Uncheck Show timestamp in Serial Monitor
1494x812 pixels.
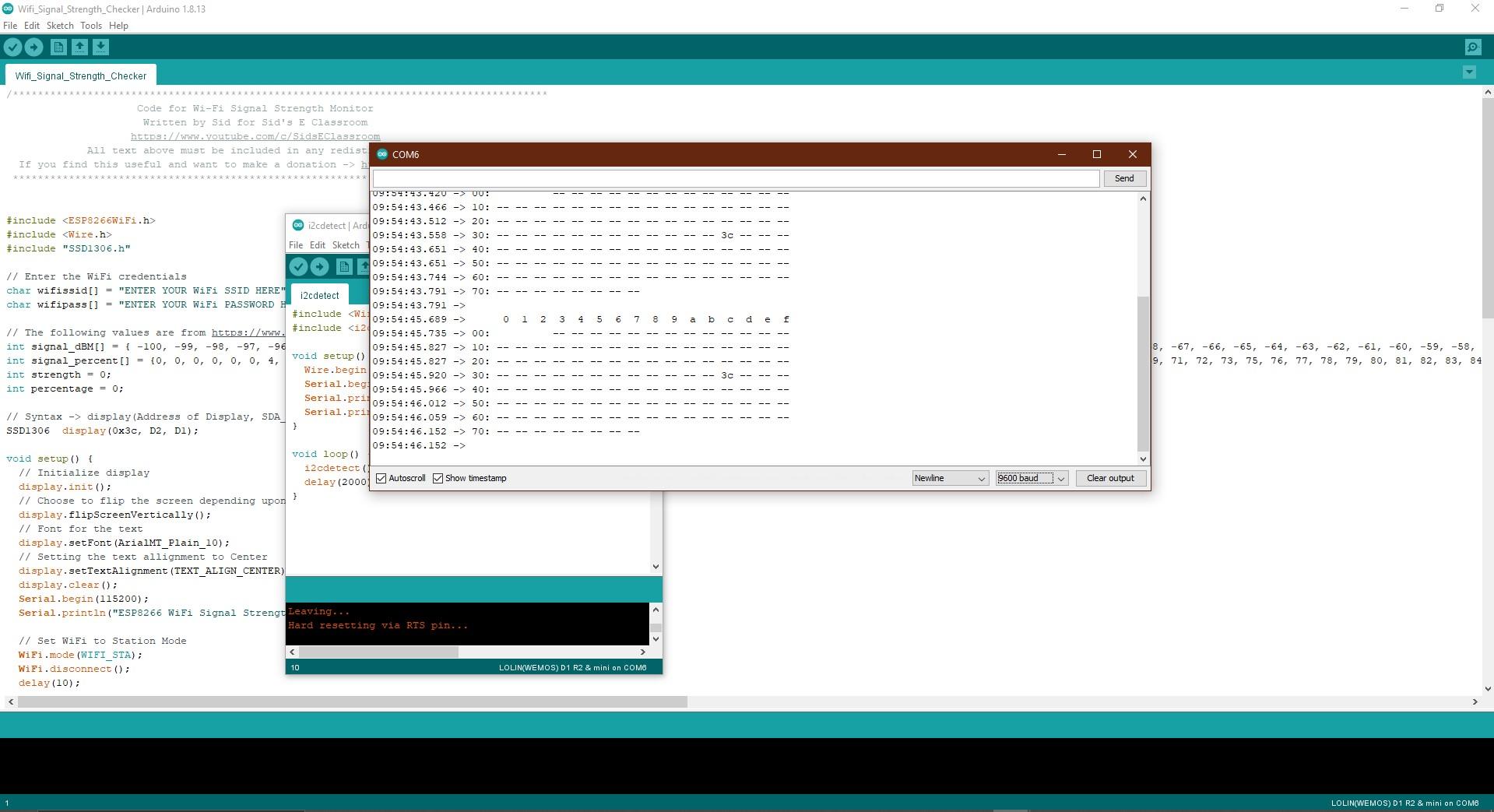438,478
